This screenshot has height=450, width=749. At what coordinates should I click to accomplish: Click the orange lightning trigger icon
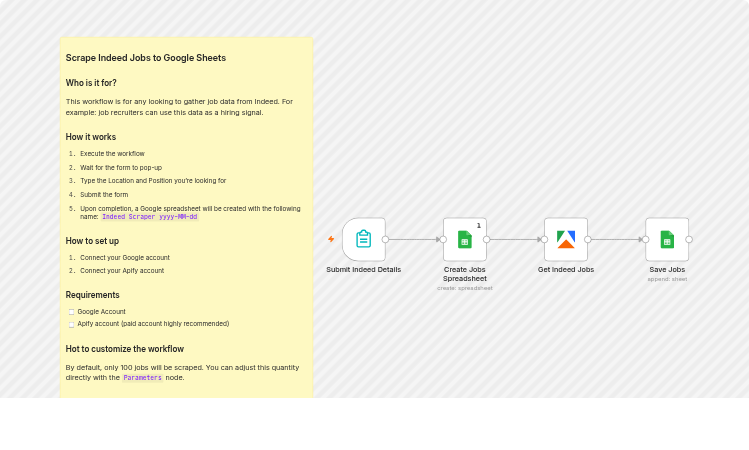(x=331, y=239)
